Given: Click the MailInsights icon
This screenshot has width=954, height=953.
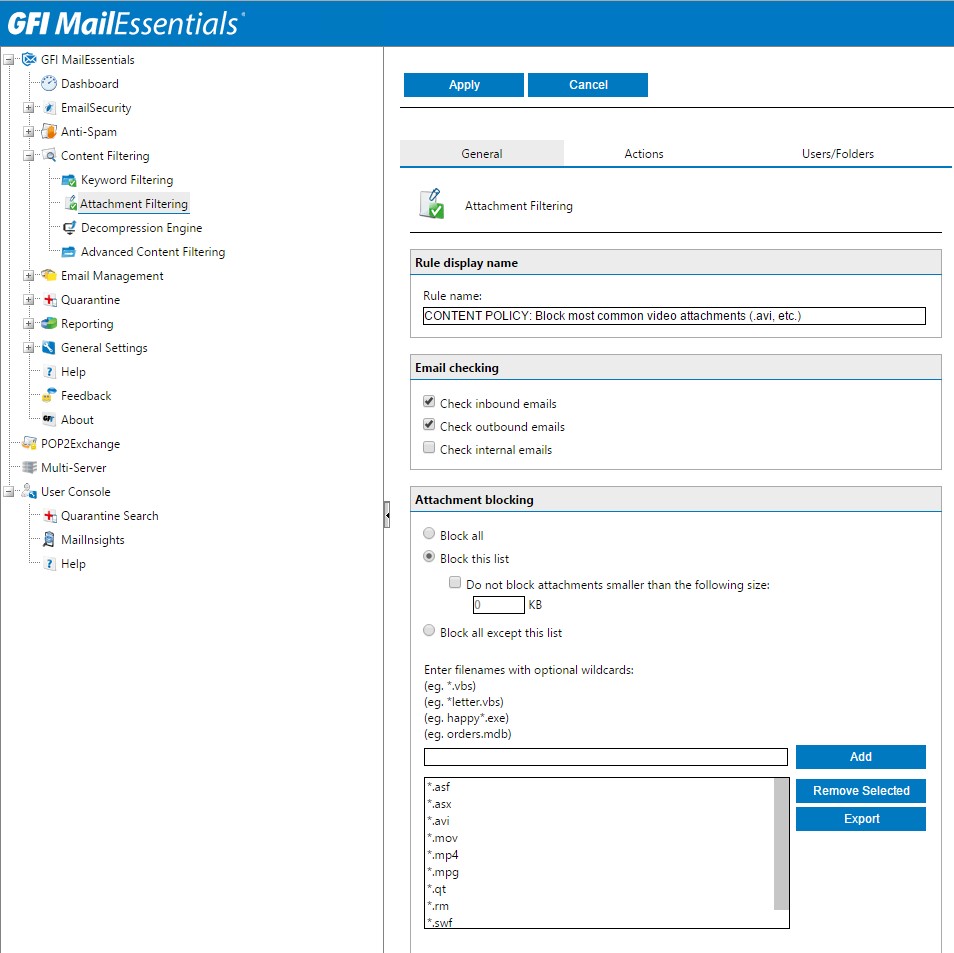Looking at the screenshot, I should click(x=49, y=540).
